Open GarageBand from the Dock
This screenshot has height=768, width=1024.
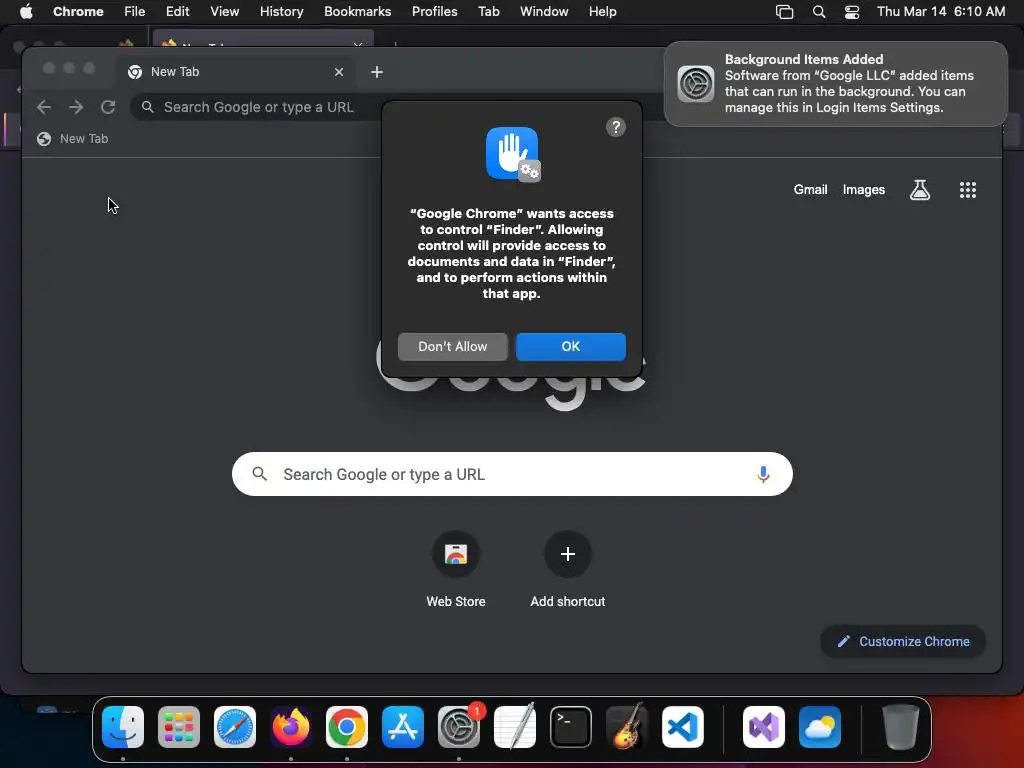(x=627, y=727)
